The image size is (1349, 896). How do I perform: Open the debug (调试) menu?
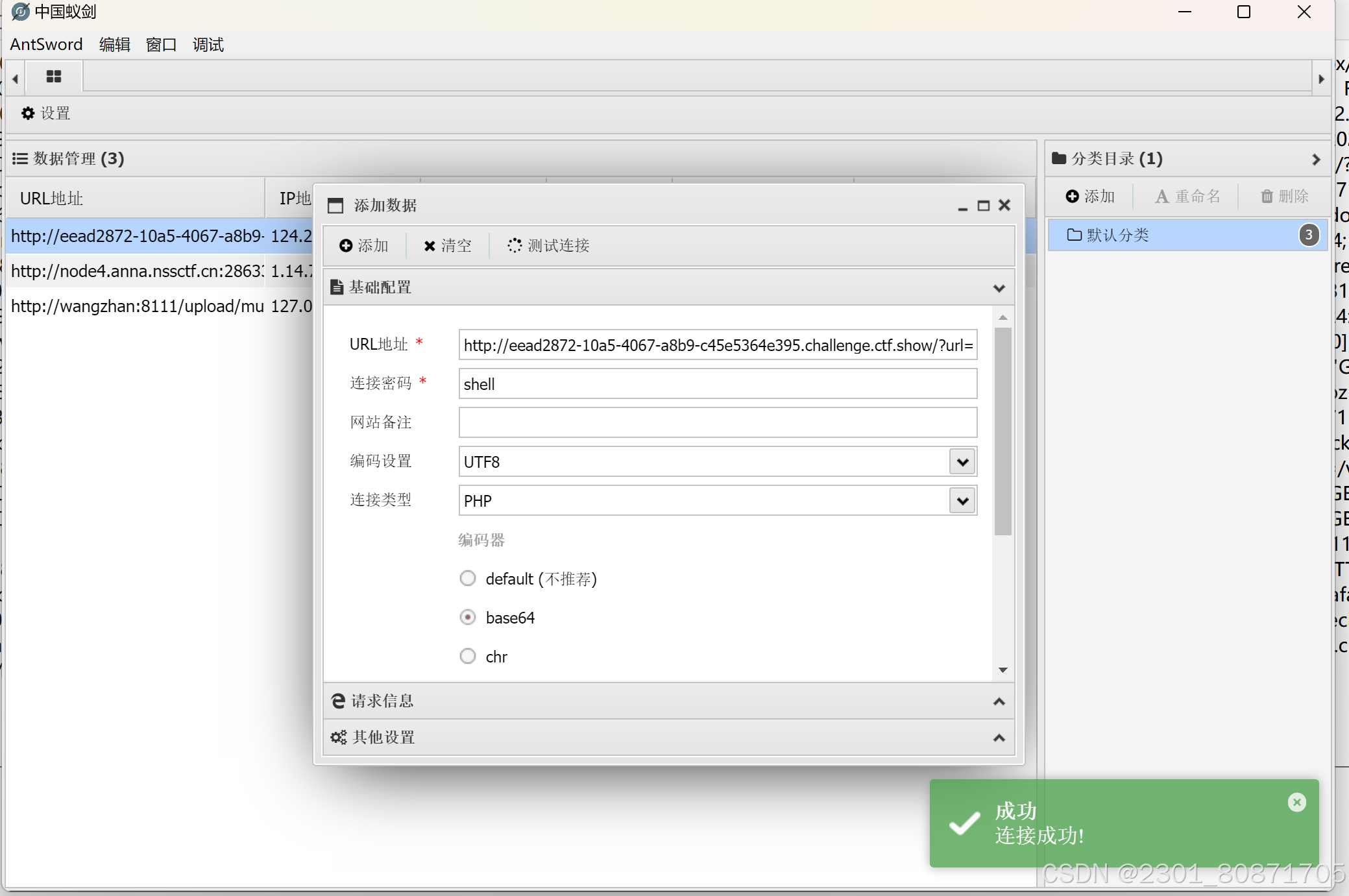[208, 45]
